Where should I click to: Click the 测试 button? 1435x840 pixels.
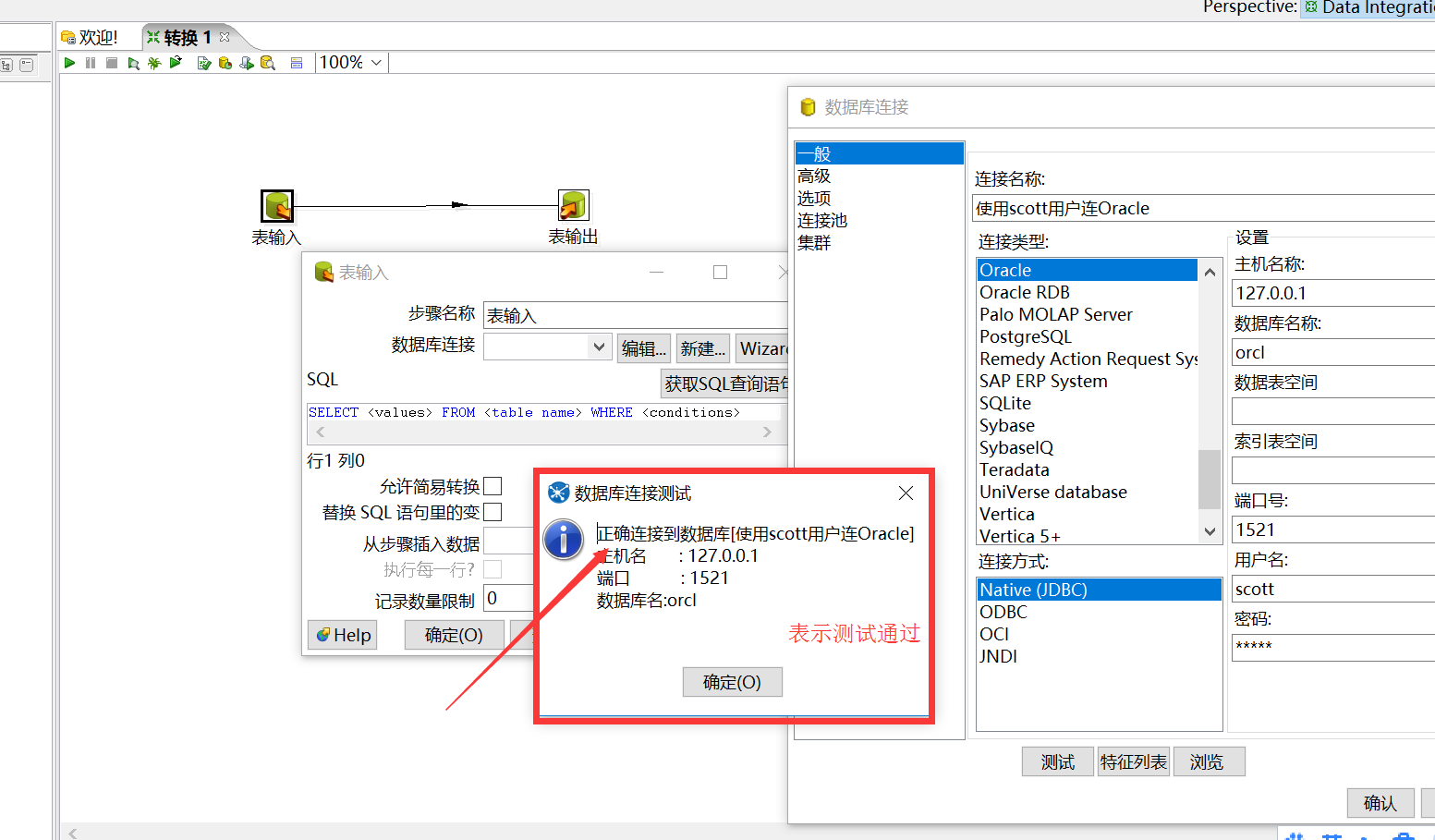click(x=1058, y=762)
